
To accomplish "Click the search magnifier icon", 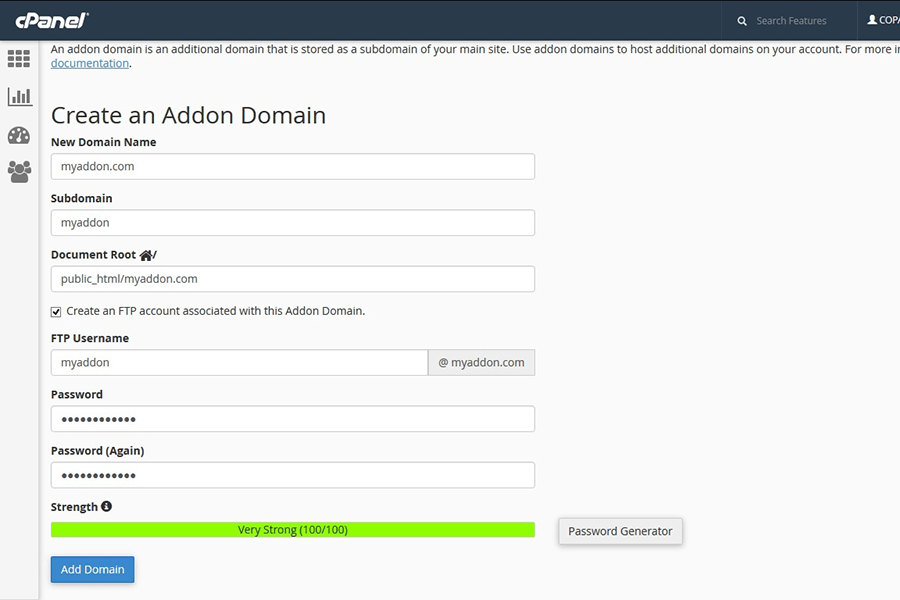I will (x=742, y=21).
